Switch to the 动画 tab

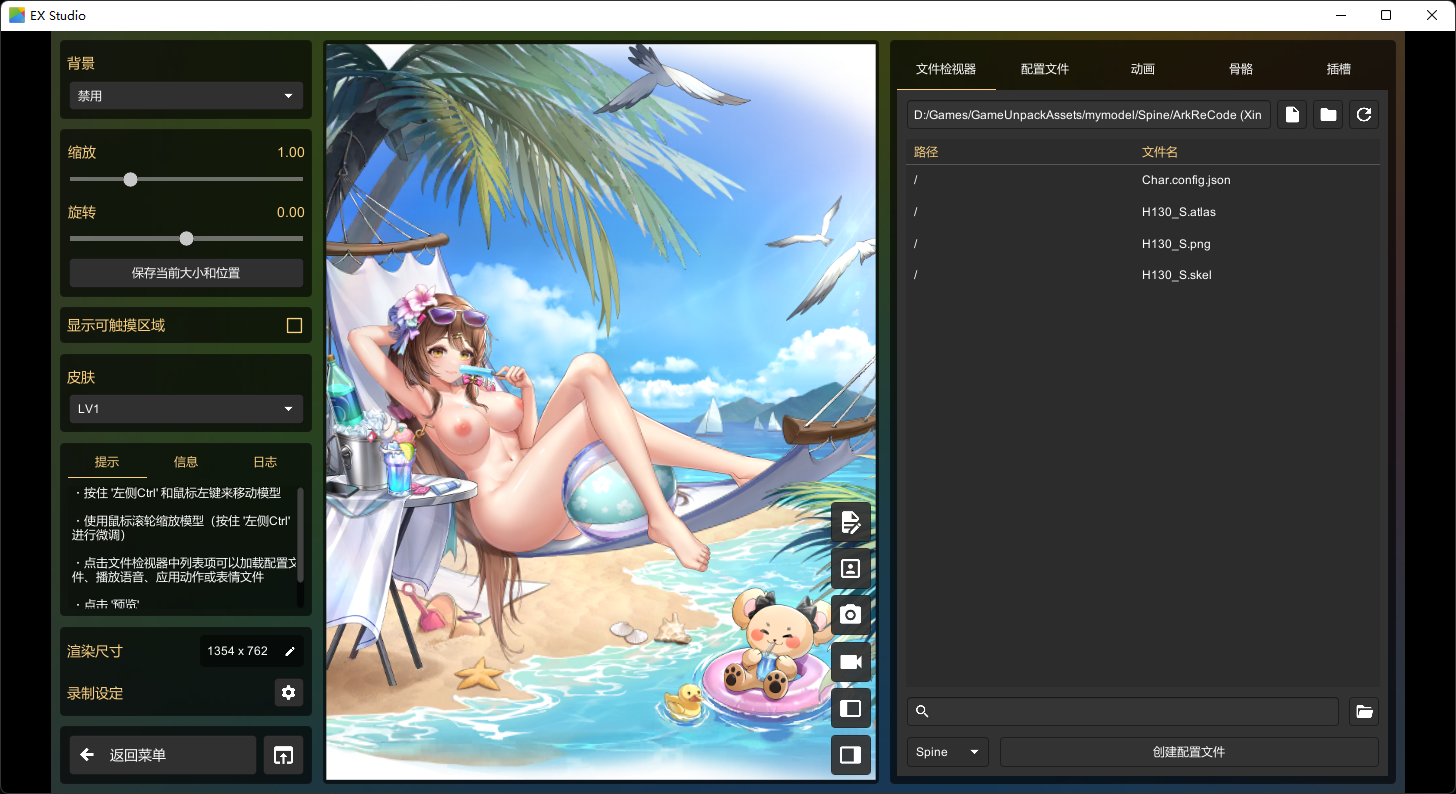1143,69
